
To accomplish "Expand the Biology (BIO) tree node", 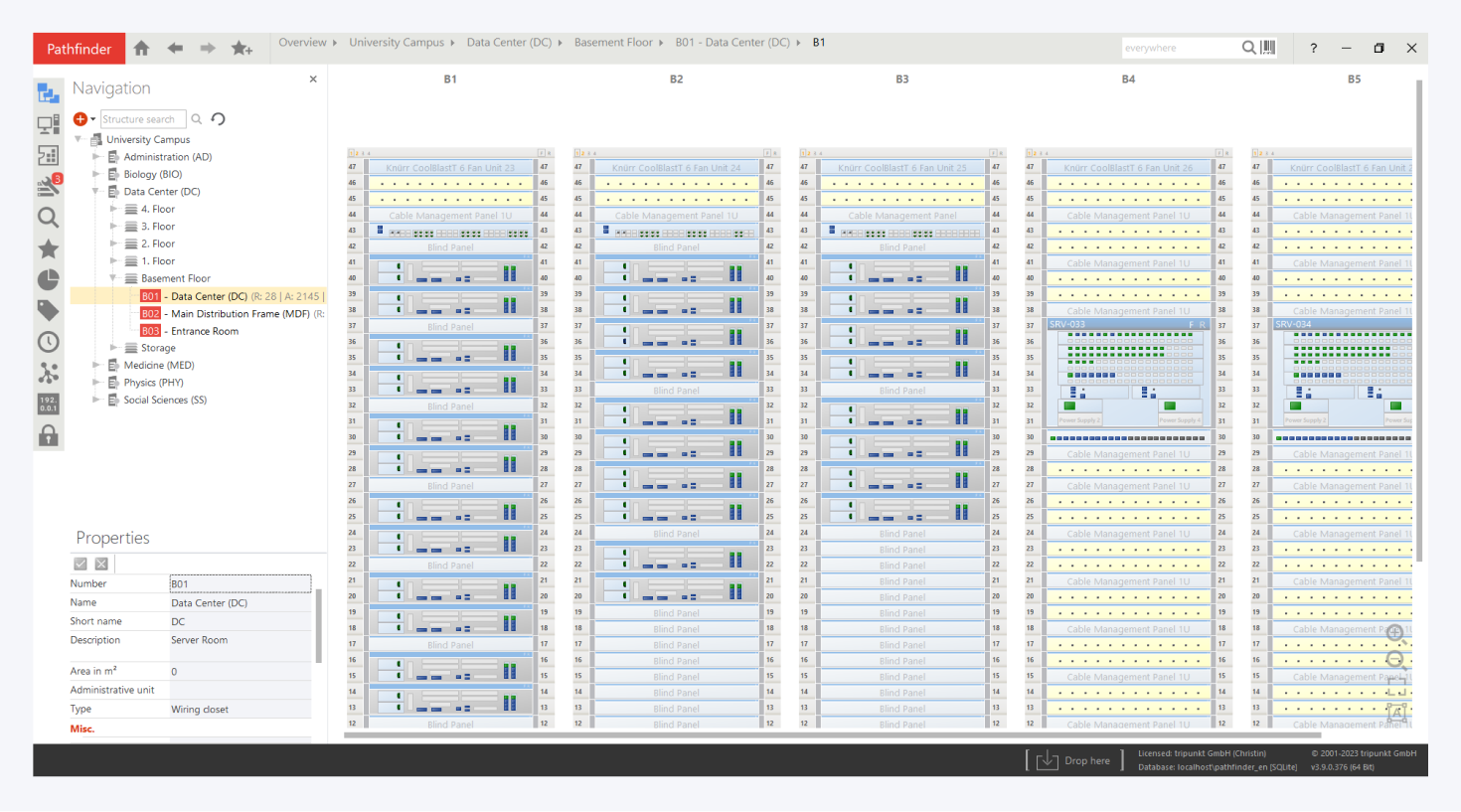I will coord(96,174).
